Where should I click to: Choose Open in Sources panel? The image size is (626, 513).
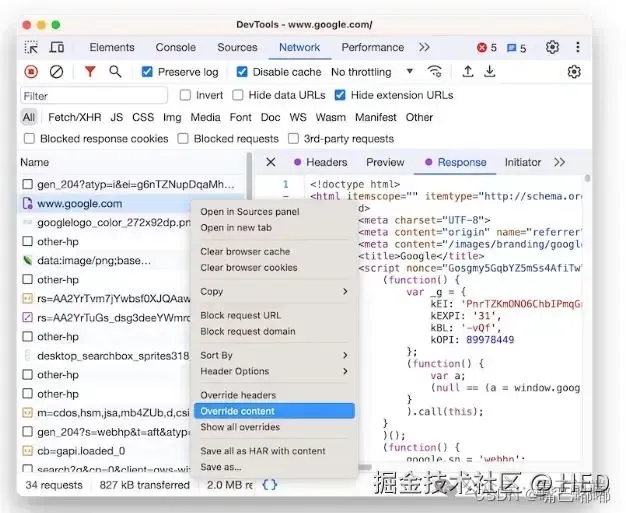(274, 212)
